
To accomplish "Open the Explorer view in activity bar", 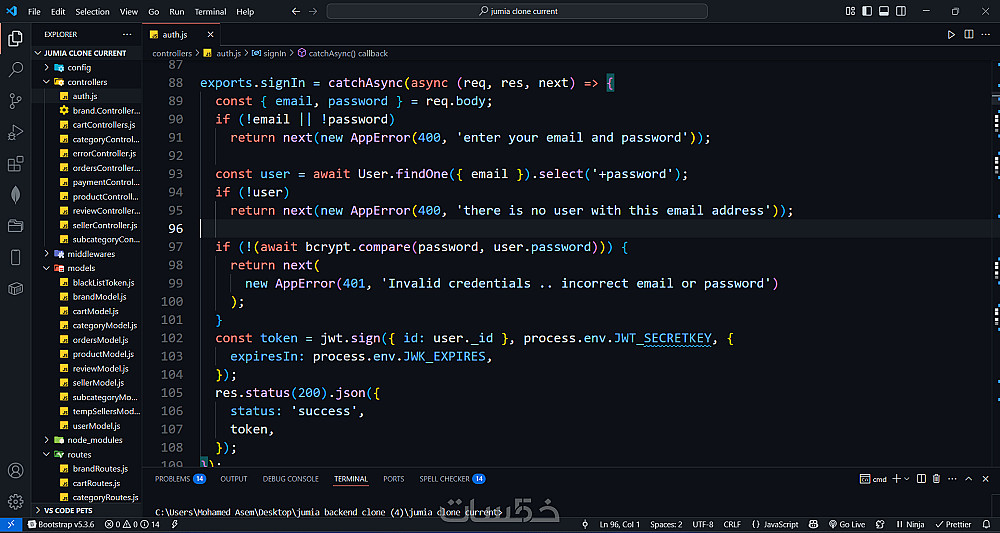I will (15, 39).
